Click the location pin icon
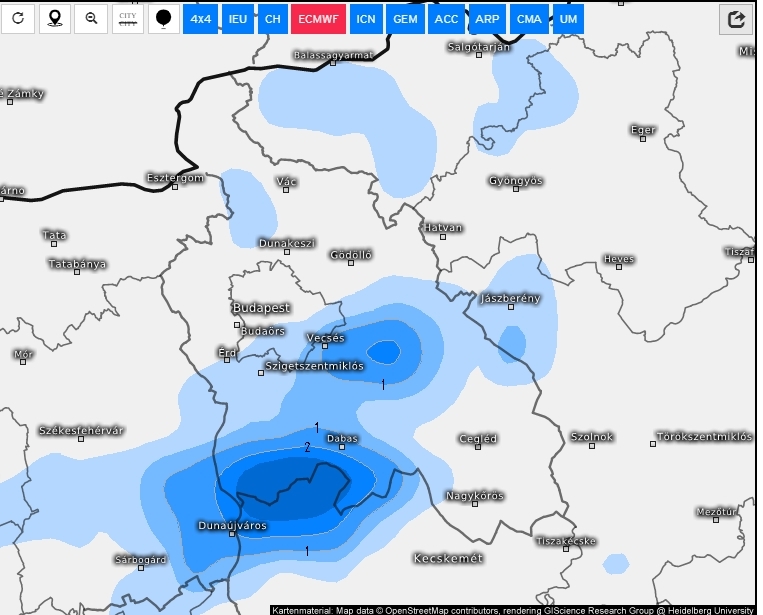This screenshot has width=763, height=615. pyautogui.click(x=54, y=19)
